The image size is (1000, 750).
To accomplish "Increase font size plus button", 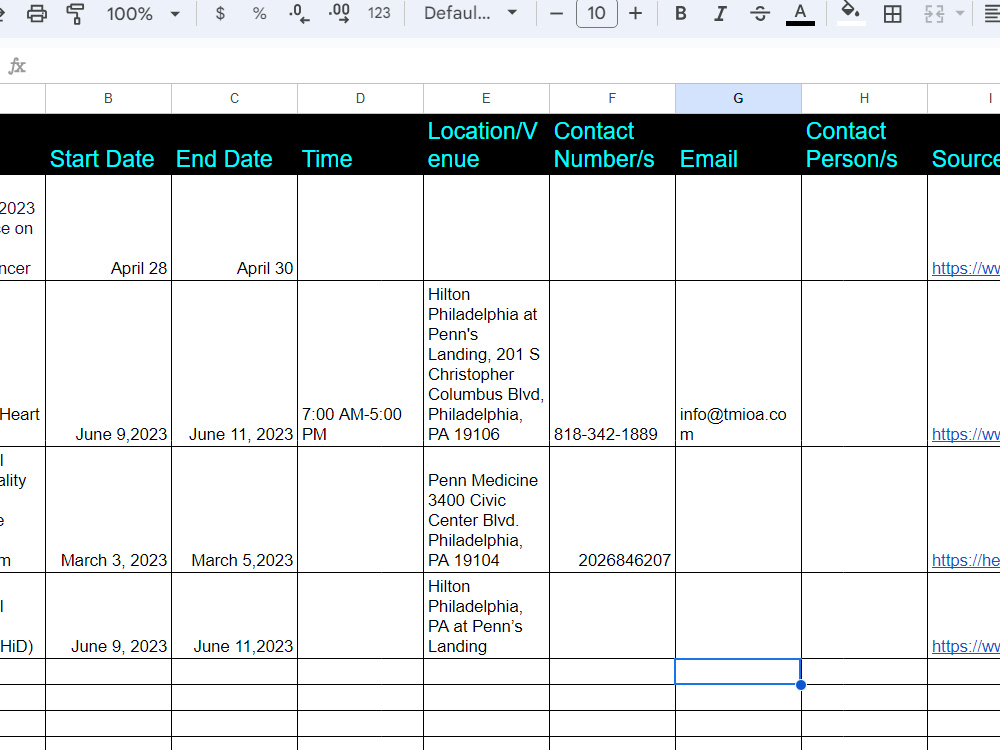I will 635,13.
